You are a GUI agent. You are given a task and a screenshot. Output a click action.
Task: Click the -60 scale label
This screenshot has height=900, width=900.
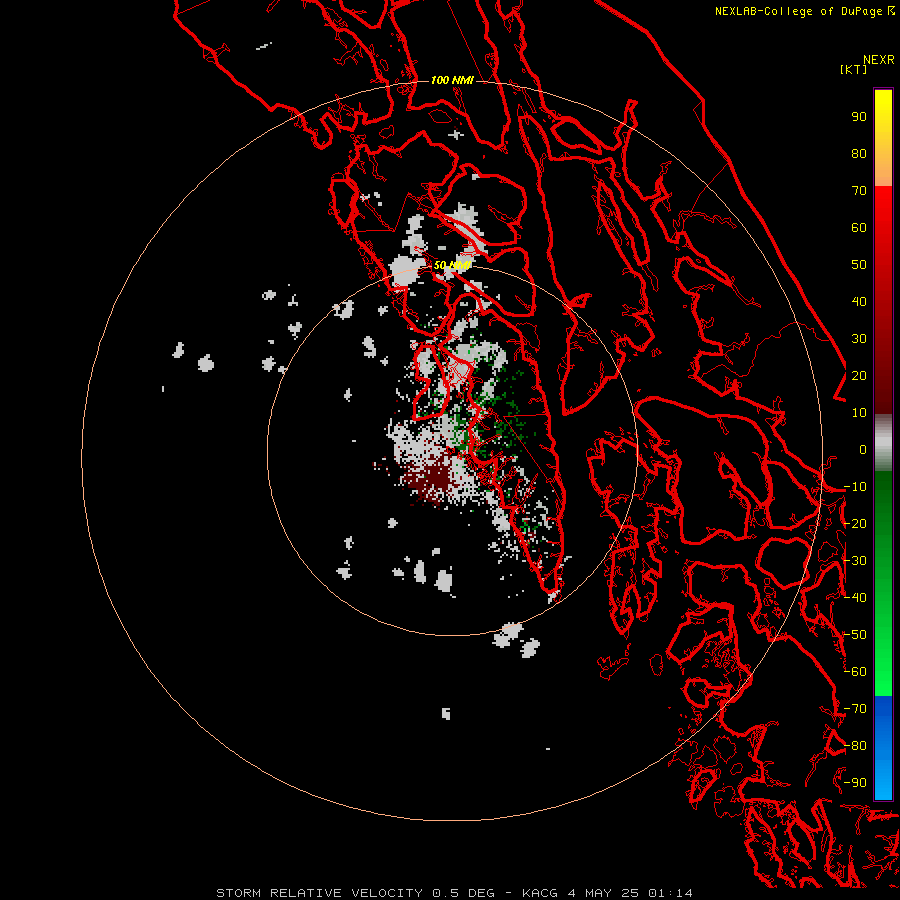855,672
